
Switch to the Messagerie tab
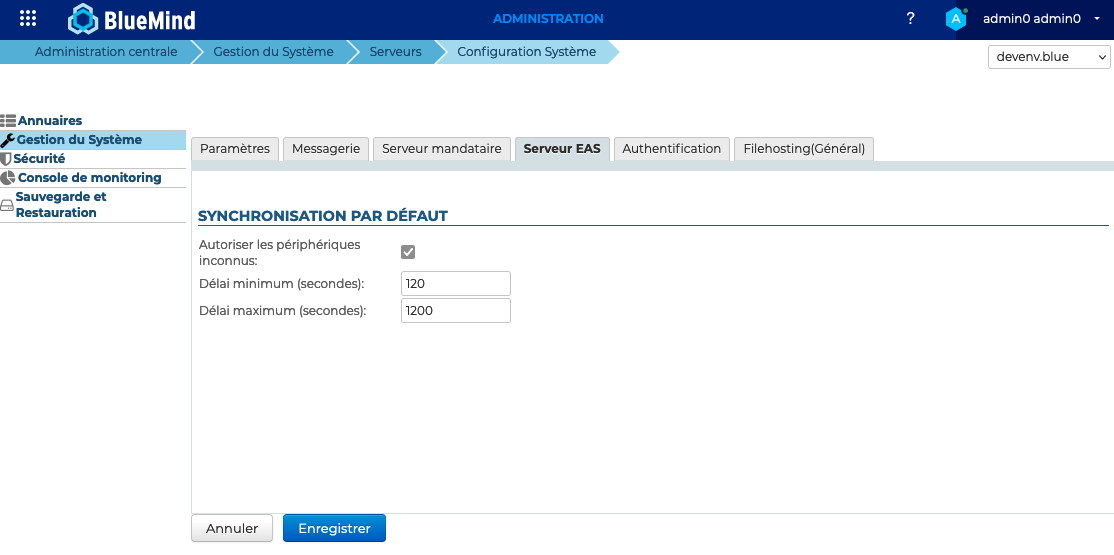pos(326,149)
